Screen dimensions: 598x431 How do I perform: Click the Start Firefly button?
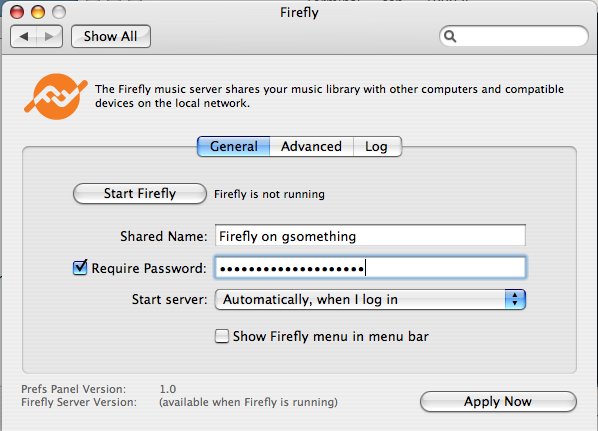(140, 194)
